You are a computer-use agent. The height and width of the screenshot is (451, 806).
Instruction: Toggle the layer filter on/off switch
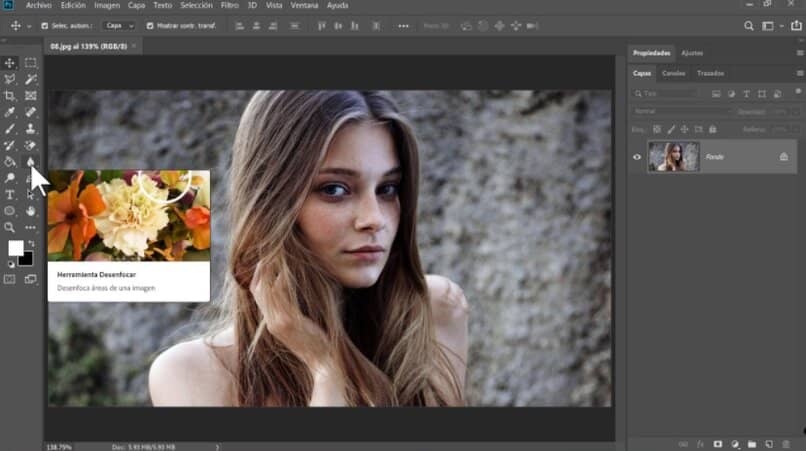point(798,92)
